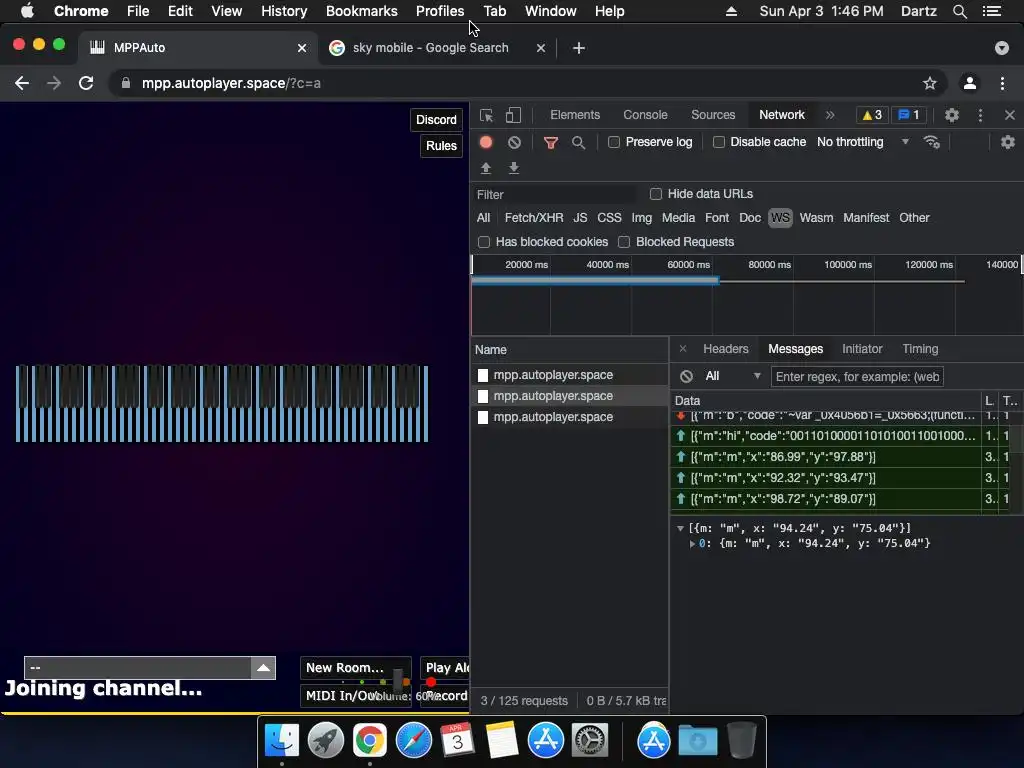Enable the Disable cache checkbox

718,142
